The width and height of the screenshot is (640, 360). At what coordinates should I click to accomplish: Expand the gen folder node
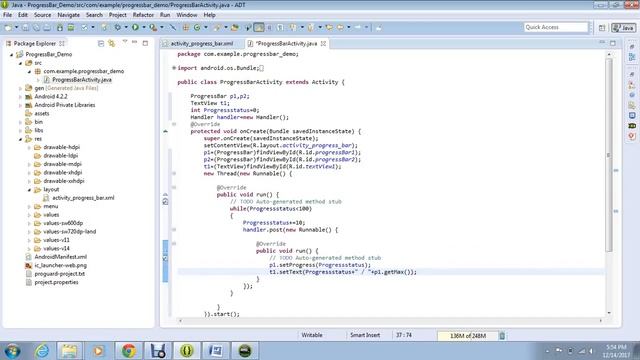[x=20, y=88]
